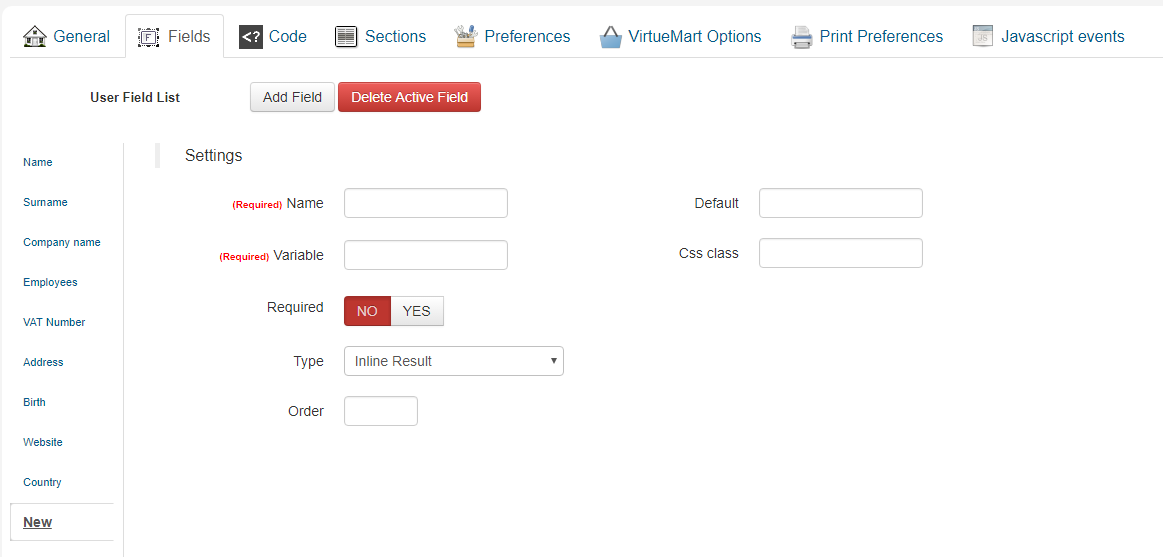
Task: Click the Variable input box
Action: pyautogui.click(x=426, y=254)
